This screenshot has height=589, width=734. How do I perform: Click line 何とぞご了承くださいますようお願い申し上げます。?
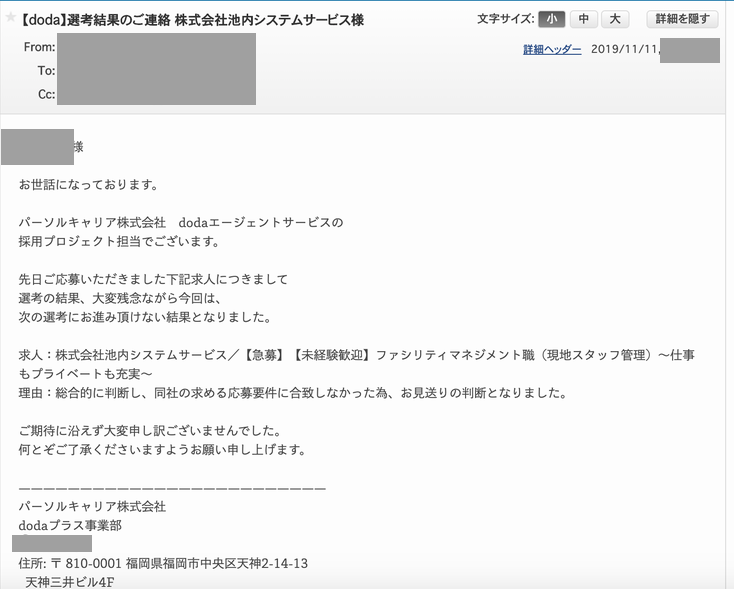pos(162,450)
